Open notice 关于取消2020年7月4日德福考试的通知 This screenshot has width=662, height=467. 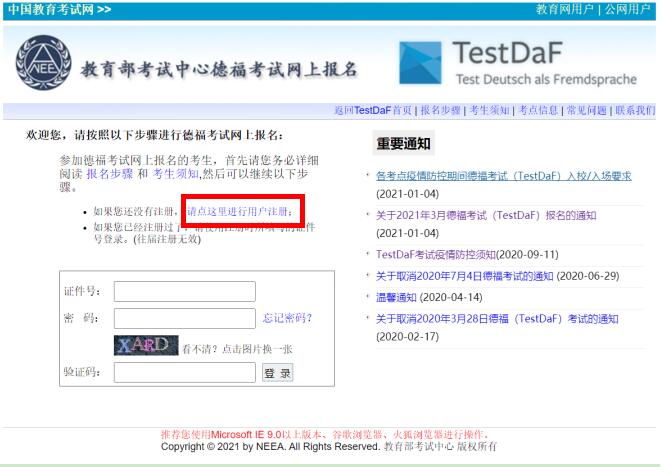tap(464, 276)
